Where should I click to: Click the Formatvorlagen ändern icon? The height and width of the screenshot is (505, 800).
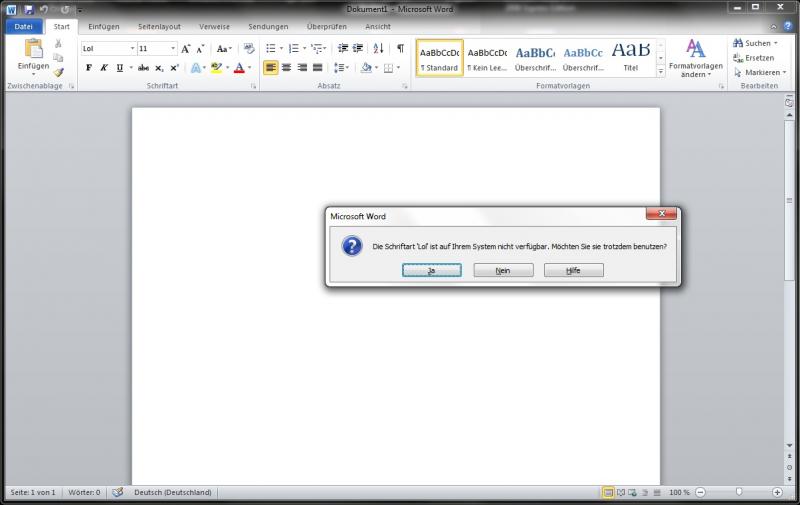coord(695,49)
